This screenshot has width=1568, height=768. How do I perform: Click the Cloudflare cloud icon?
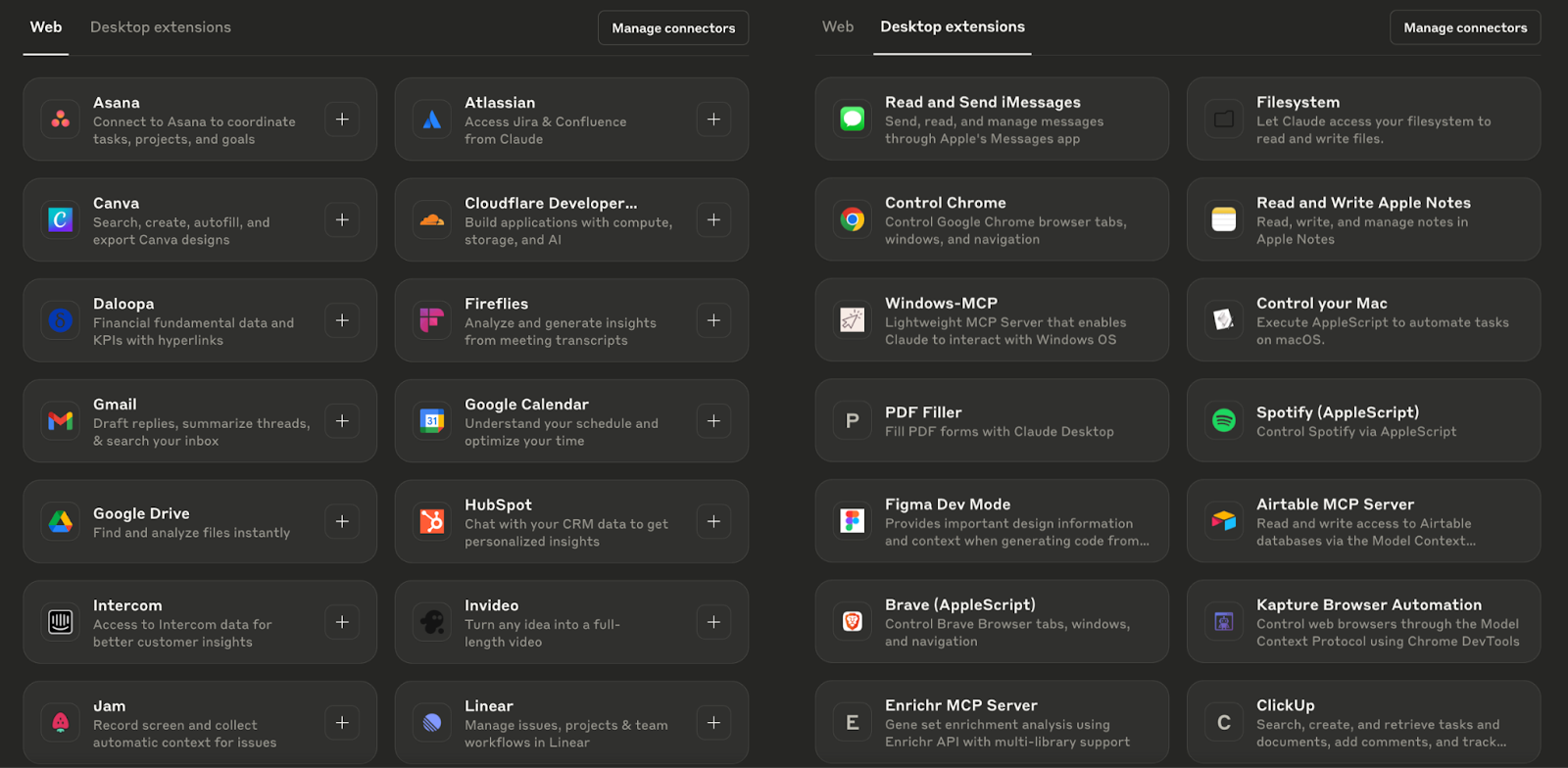point(432,220)
